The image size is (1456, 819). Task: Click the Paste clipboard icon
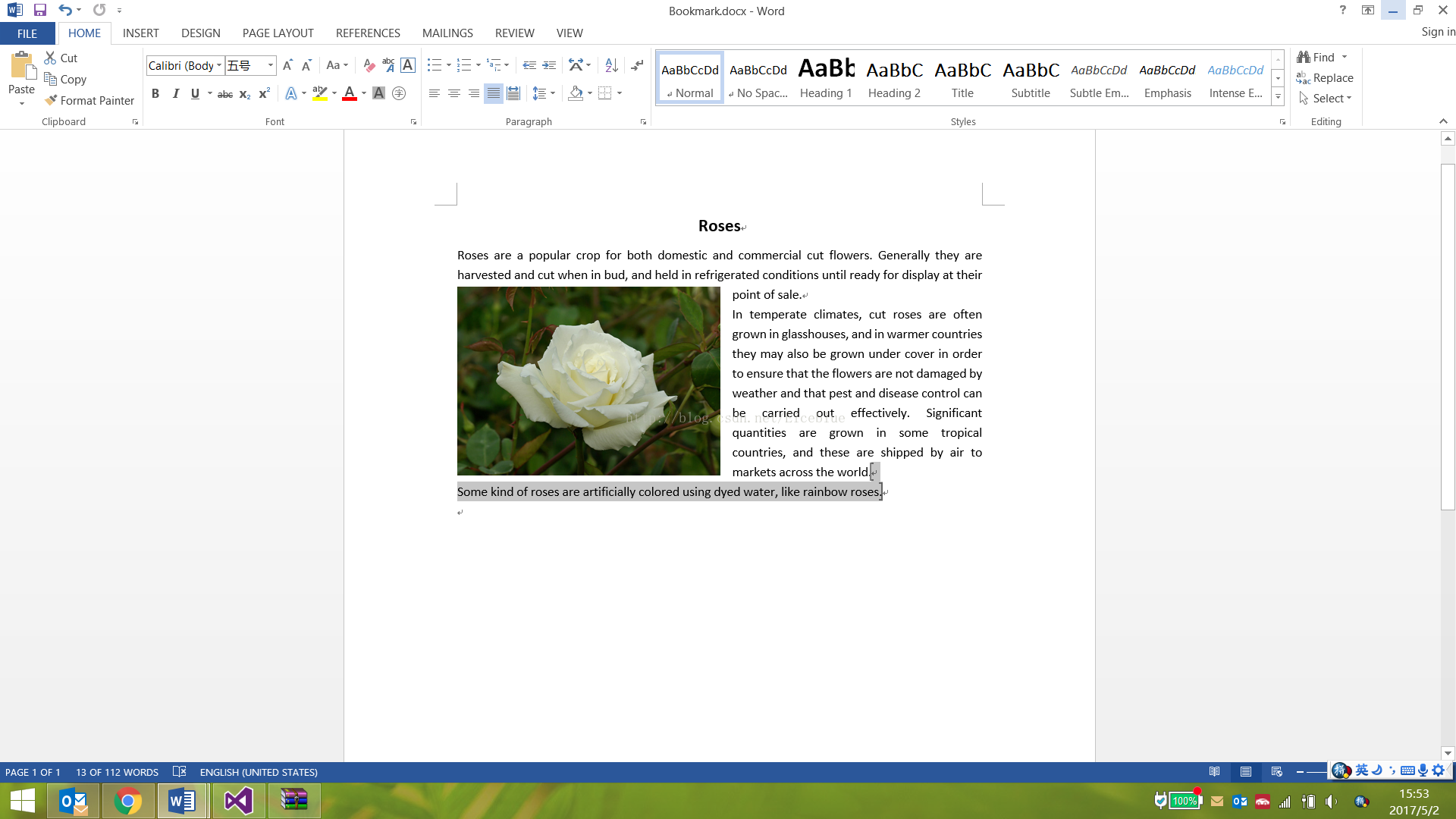22,66
